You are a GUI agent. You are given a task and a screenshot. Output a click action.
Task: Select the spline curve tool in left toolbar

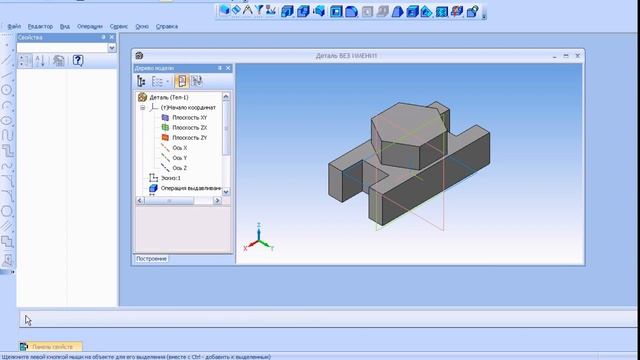point(7,135)
